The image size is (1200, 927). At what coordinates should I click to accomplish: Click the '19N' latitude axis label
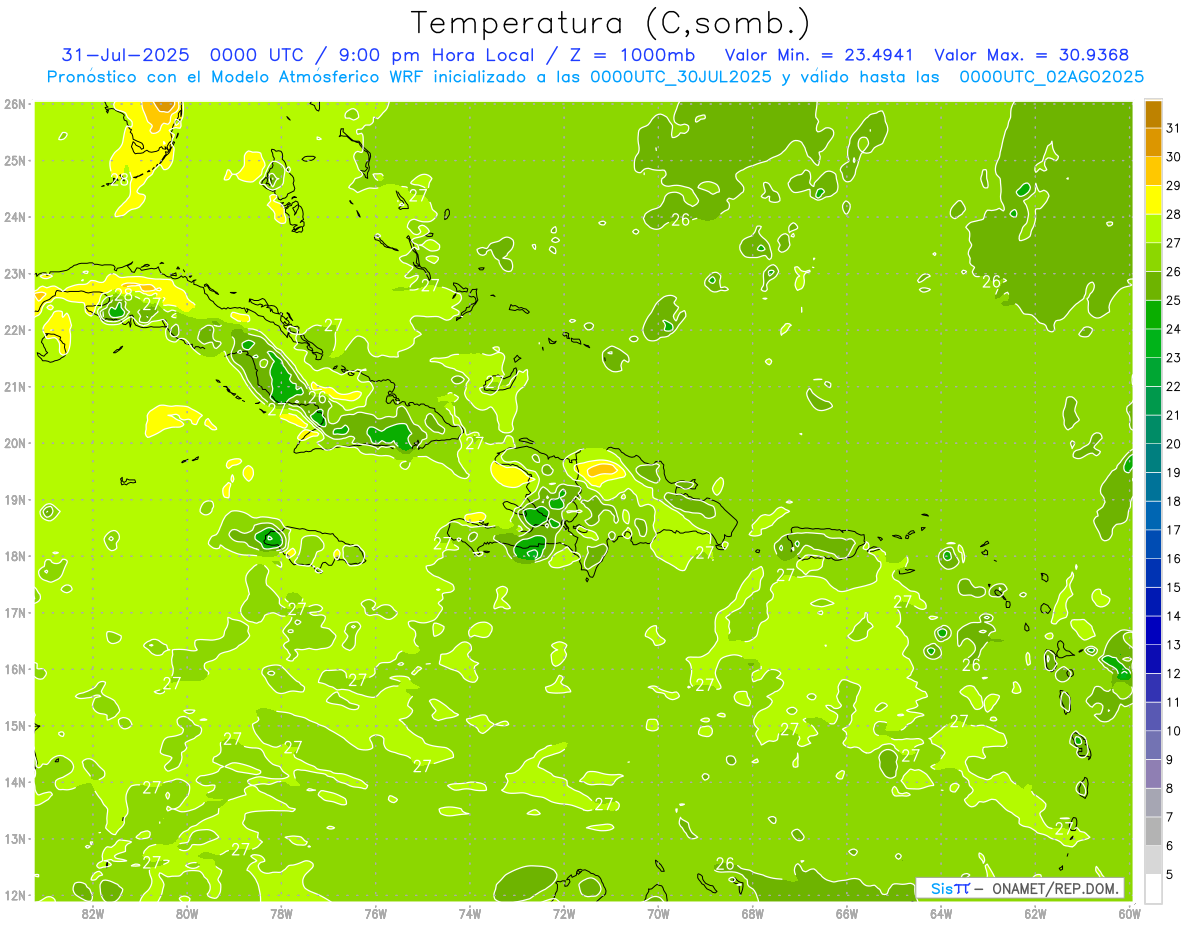coord(15,500)
